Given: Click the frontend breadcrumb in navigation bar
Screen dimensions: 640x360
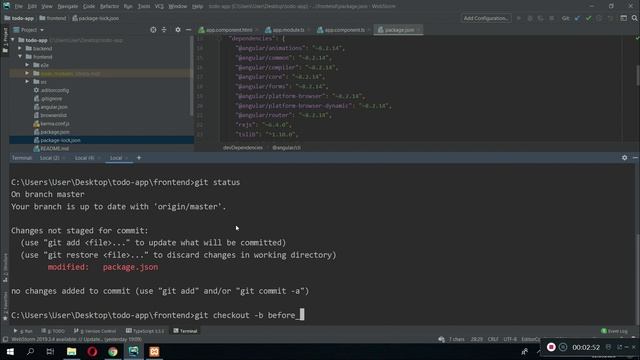Looking at the screenshot, I should (x=52, y=18).
